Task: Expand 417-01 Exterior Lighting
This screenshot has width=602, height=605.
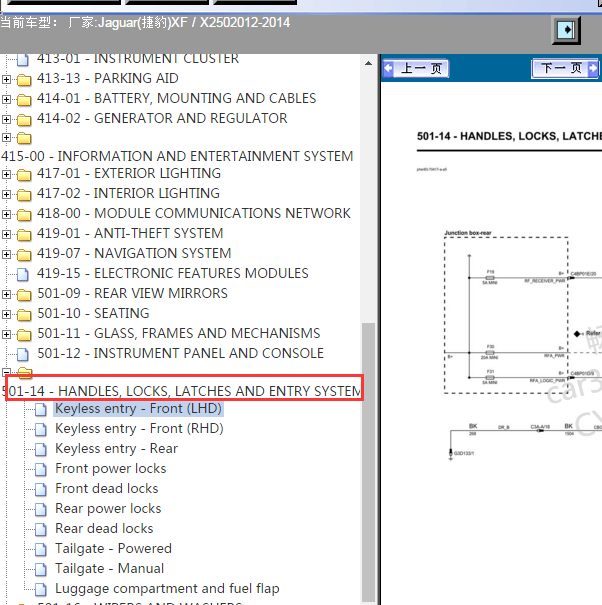Action: coord(6,174)
